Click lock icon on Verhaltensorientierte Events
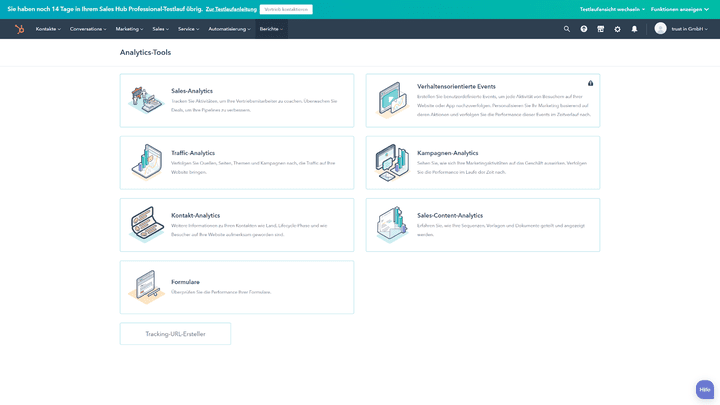 tap(590, 83)
